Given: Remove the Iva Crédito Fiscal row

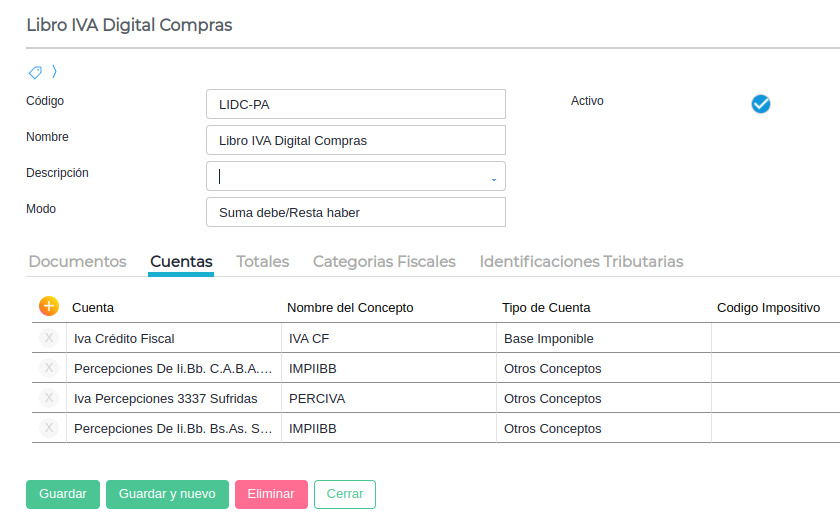Looking at the screenshot, I should [49, 338].
